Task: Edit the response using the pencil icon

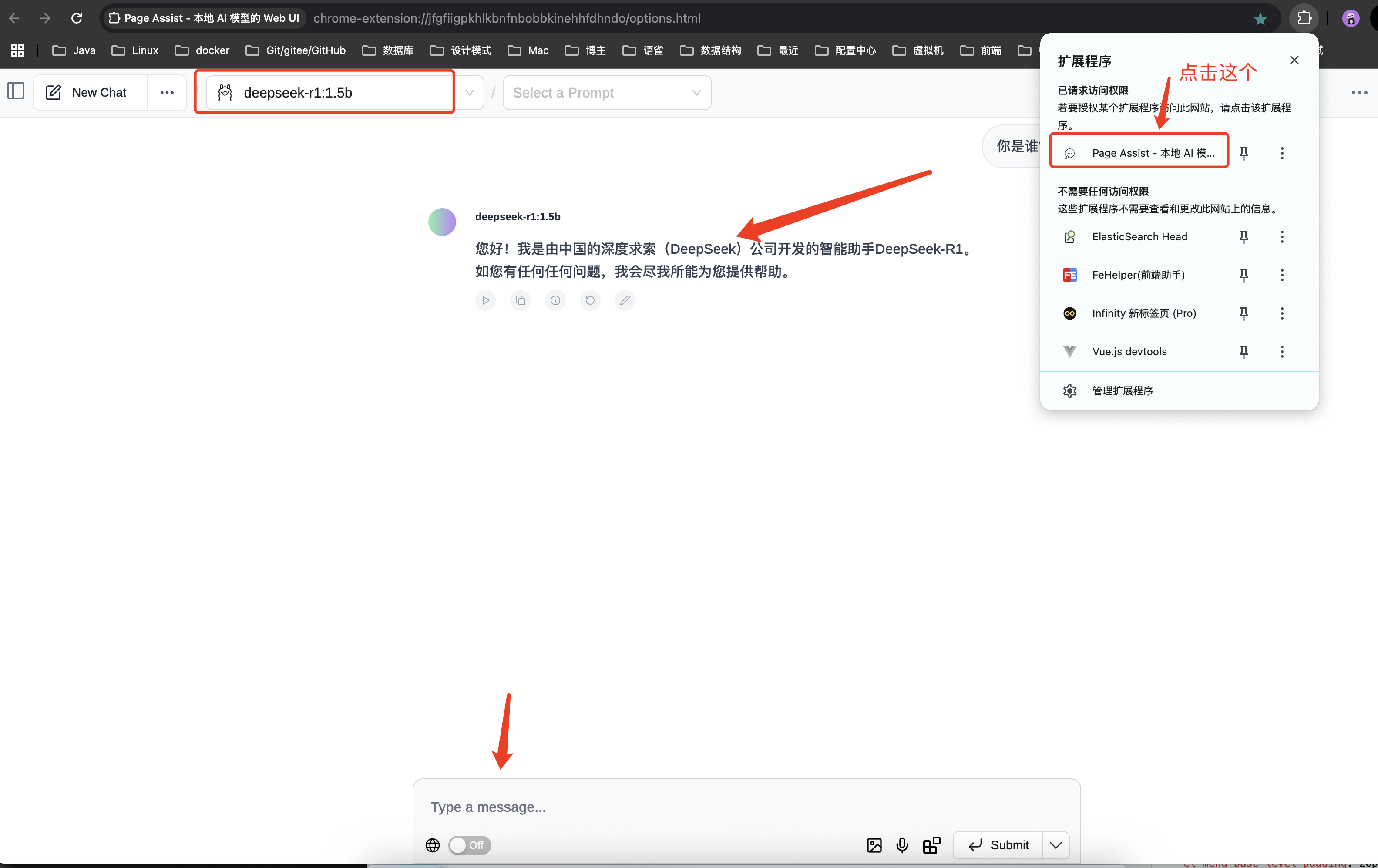Action: point(624,300)
